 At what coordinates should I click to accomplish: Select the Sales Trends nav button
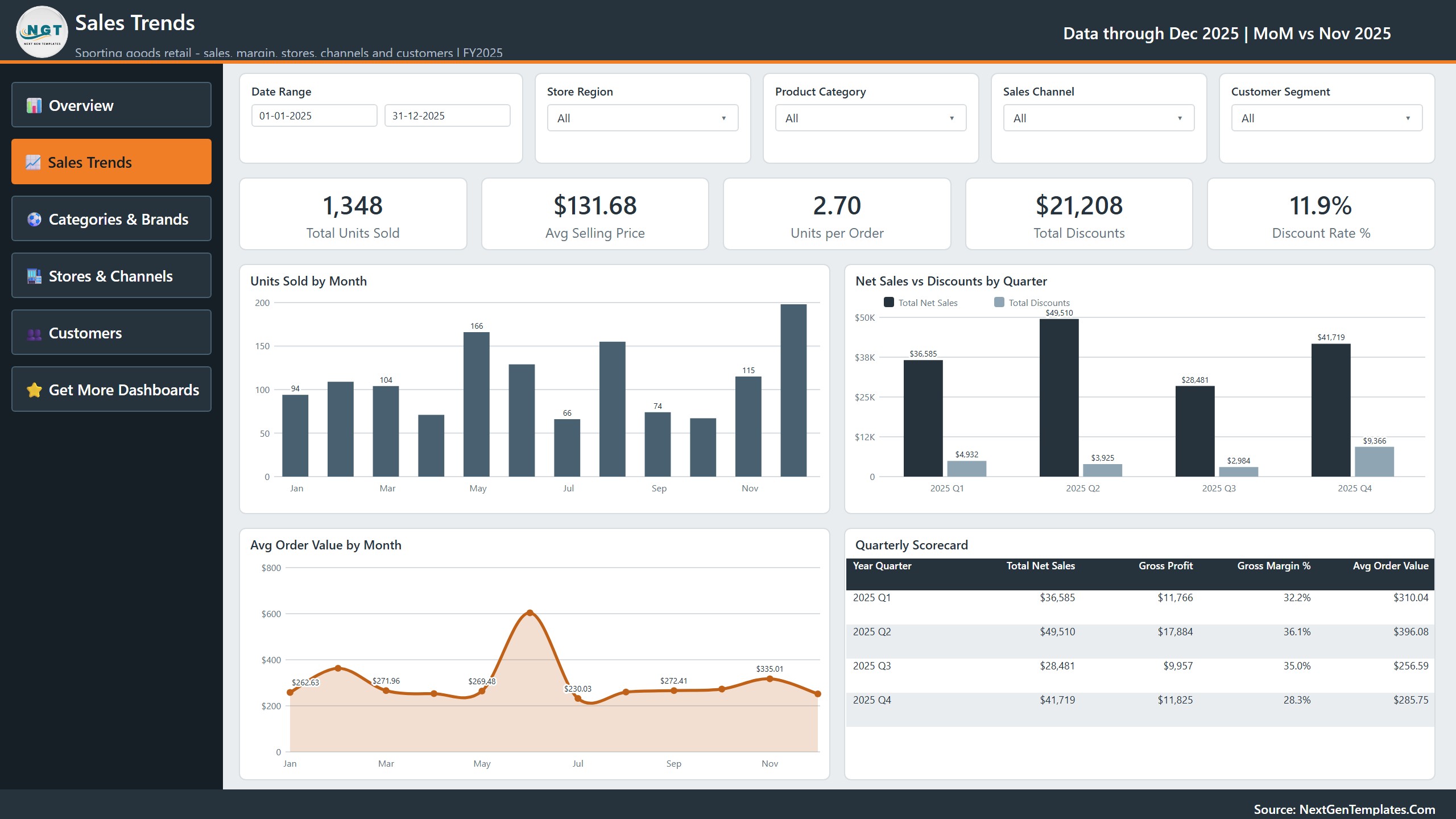click(111, 162)
